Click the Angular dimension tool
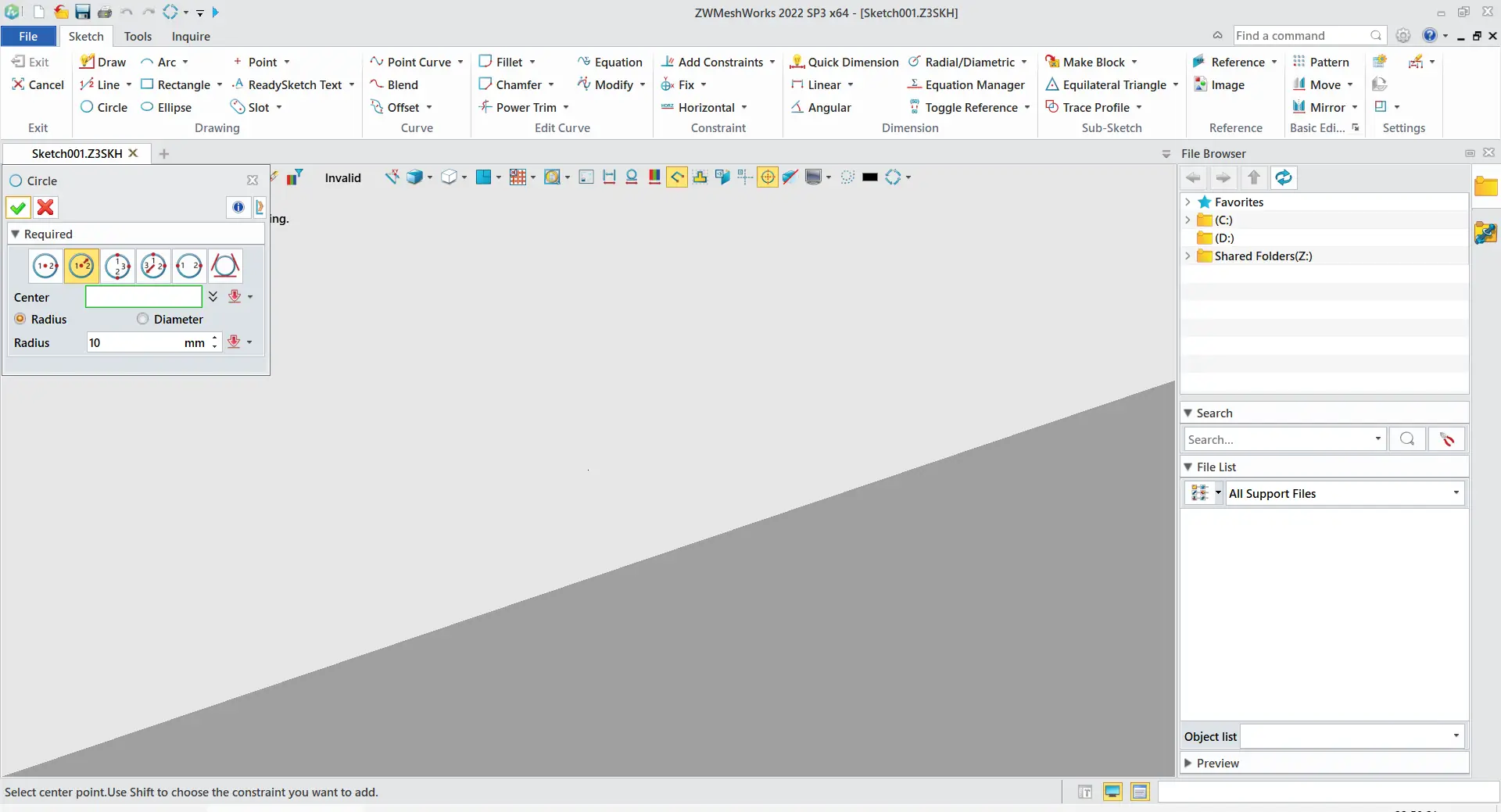 820,107
